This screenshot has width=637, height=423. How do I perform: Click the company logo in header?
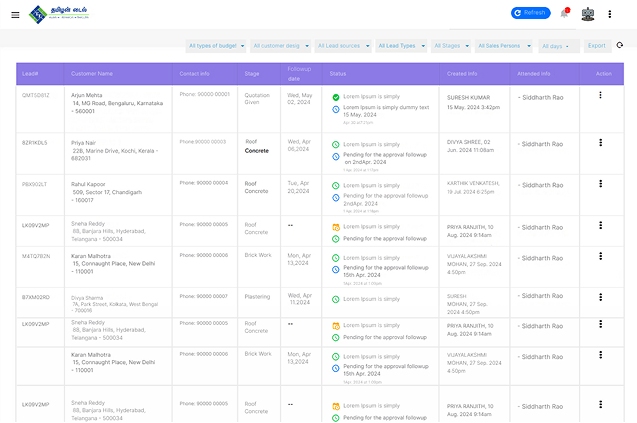pos(53,13)
